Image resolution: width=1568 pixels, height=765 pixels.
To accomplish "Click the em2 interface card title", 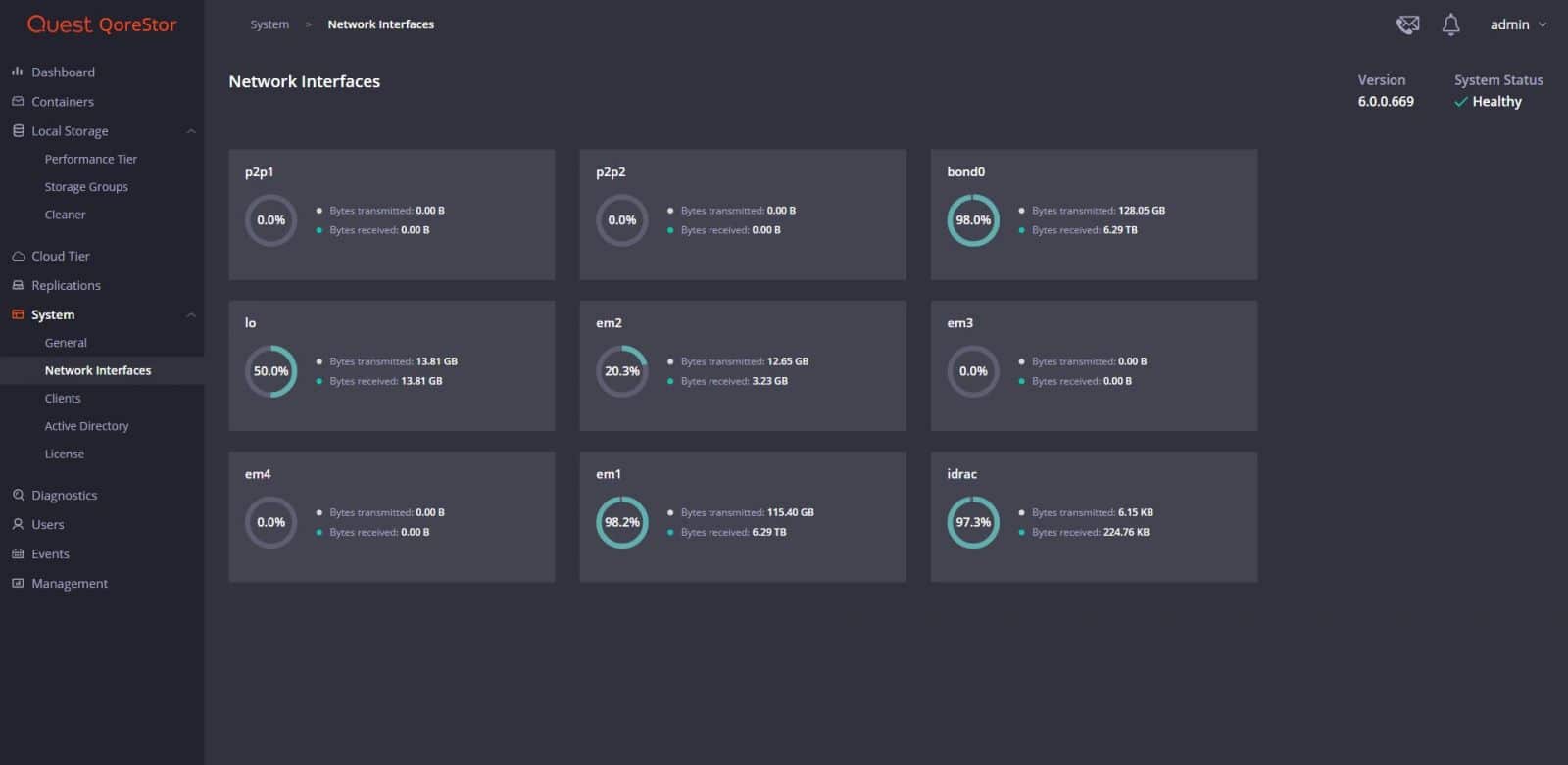I will 609,322.
